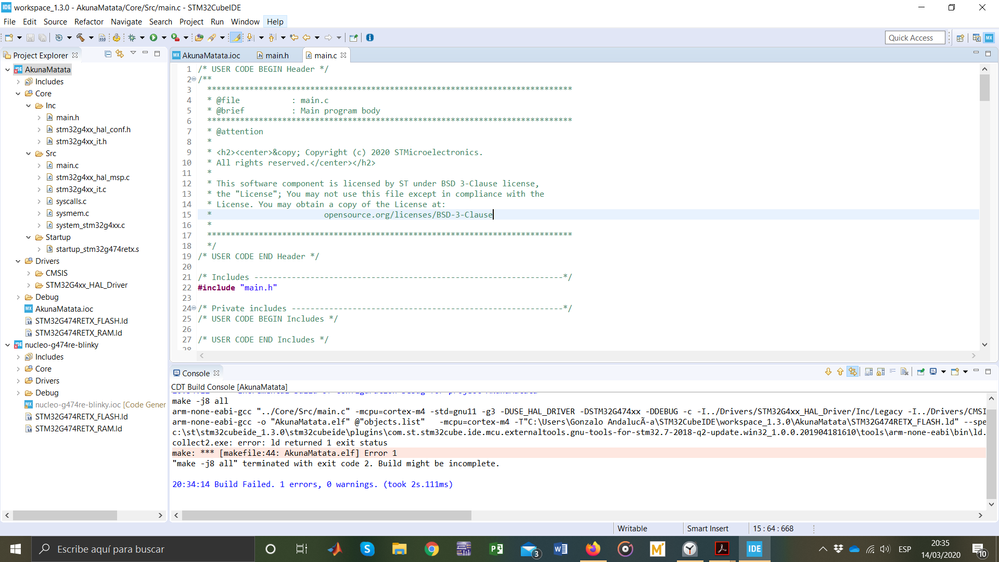Open dropdown next to Build hammer
The width and height of the screenshot is (999, 562).
(x=90, y=38)
